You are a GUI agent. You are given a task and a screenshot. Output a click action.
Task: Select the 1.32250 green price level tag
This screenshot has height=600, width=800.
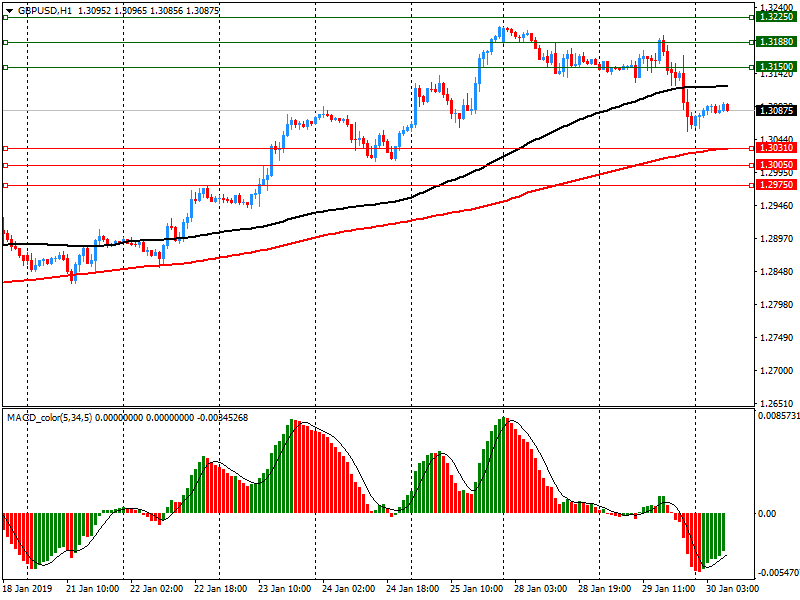(776, 17)
